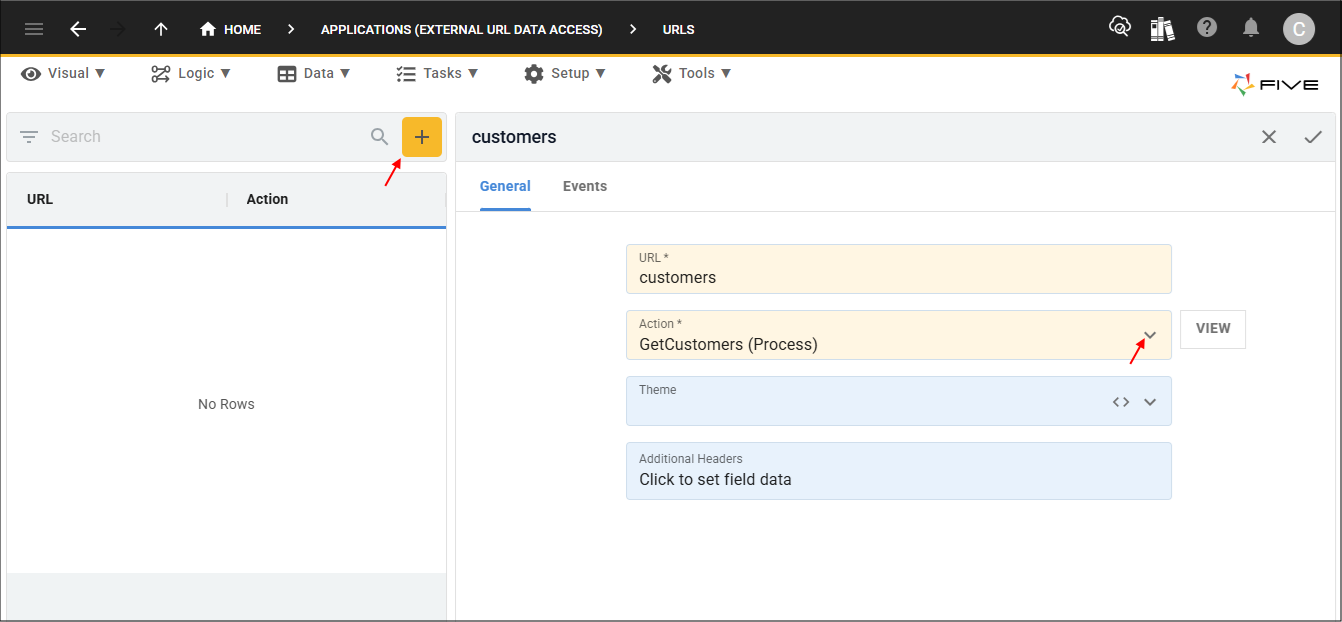Click the search magnifier icon
The width and height of the screenshot is (1342, 622).
point(380,137)
